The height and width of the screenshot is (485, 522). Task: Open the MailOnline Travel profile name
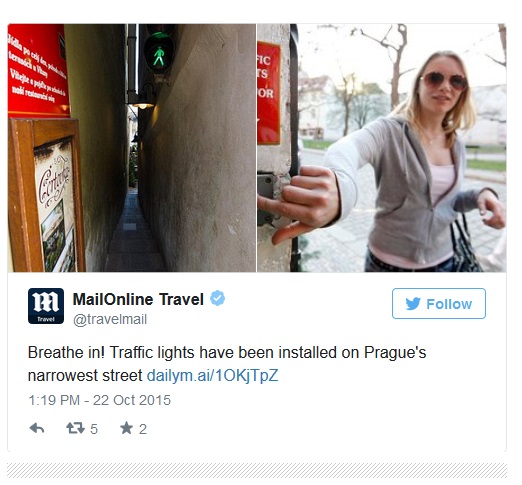coord(138,299)
